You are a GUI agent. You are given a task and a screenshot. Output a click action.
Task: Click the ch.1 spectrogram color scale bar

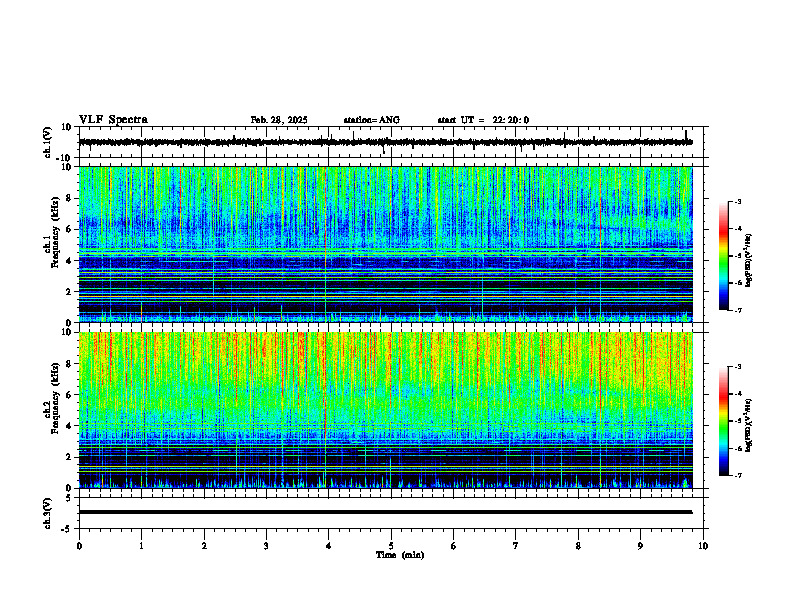tap(723, 256)
